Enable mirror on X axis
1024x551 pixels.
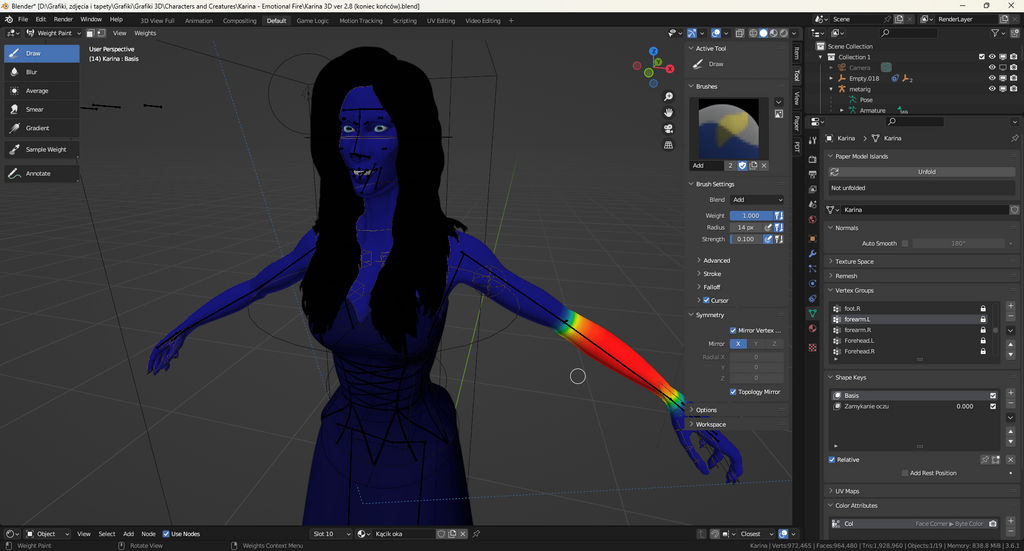click(x=738, y=344)
